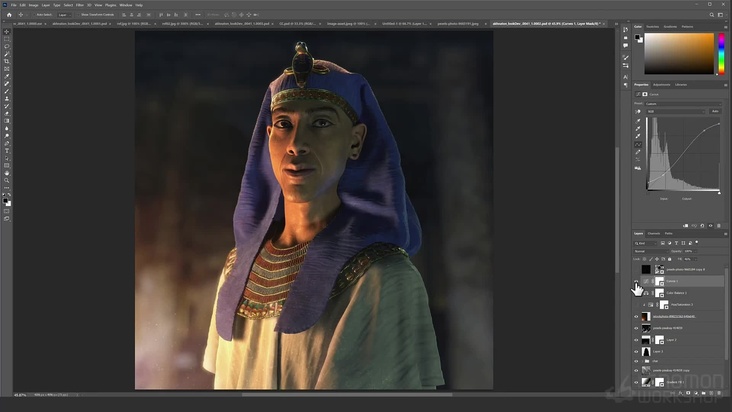732x412 pixels.
Task: Select the Lasso tool
Action: (x=7, y=47)
